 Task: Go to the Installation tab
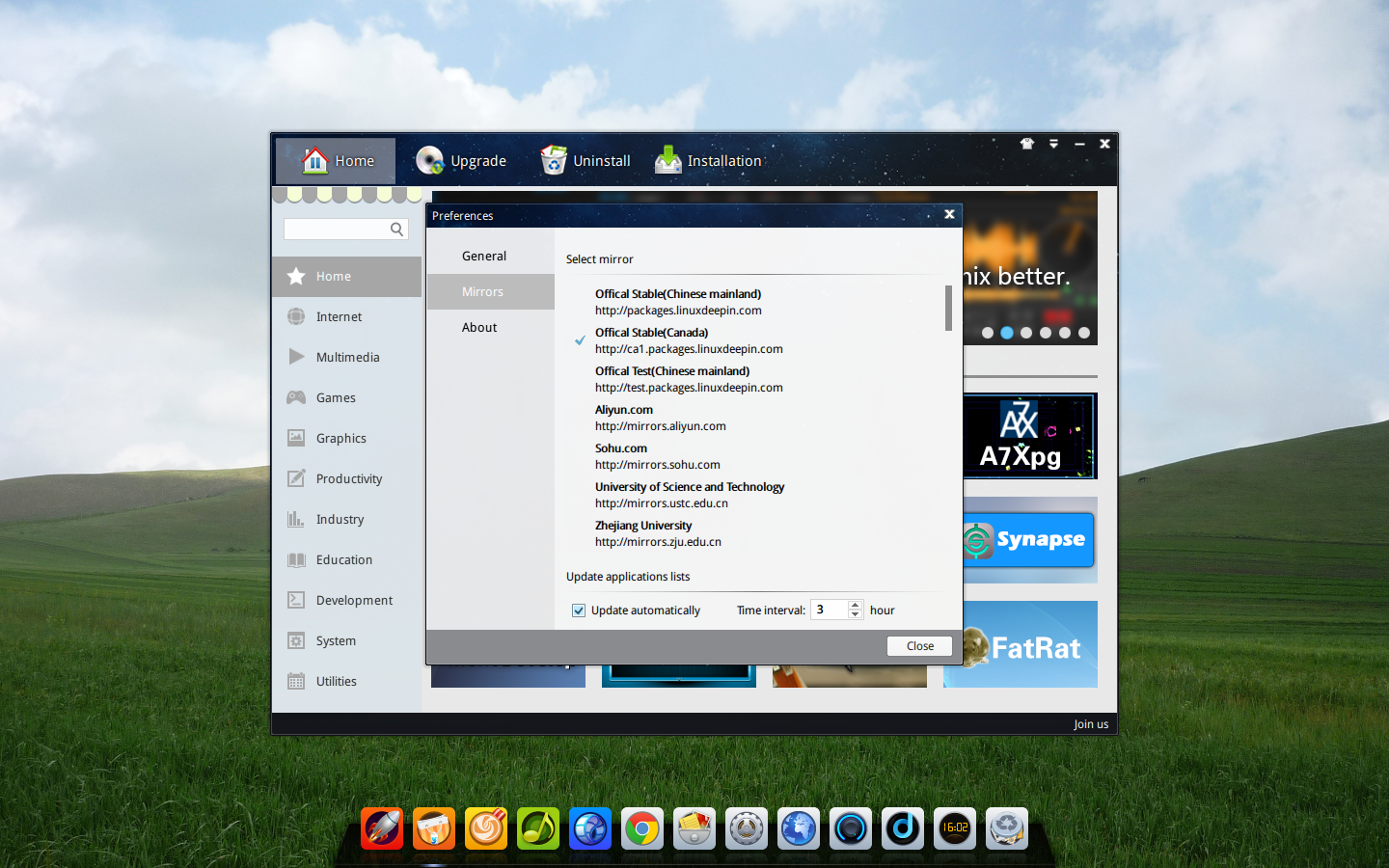pyautogui.click(x=708, y=160)
